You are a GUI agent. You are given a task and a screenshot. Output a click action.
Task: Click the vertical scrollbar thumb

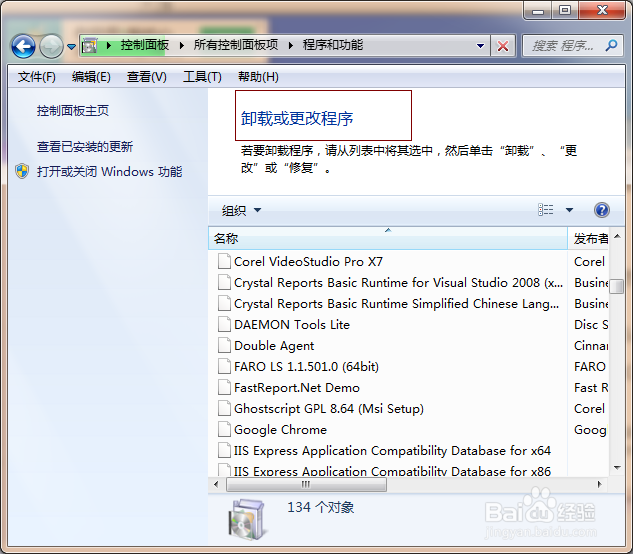point(616,286)
